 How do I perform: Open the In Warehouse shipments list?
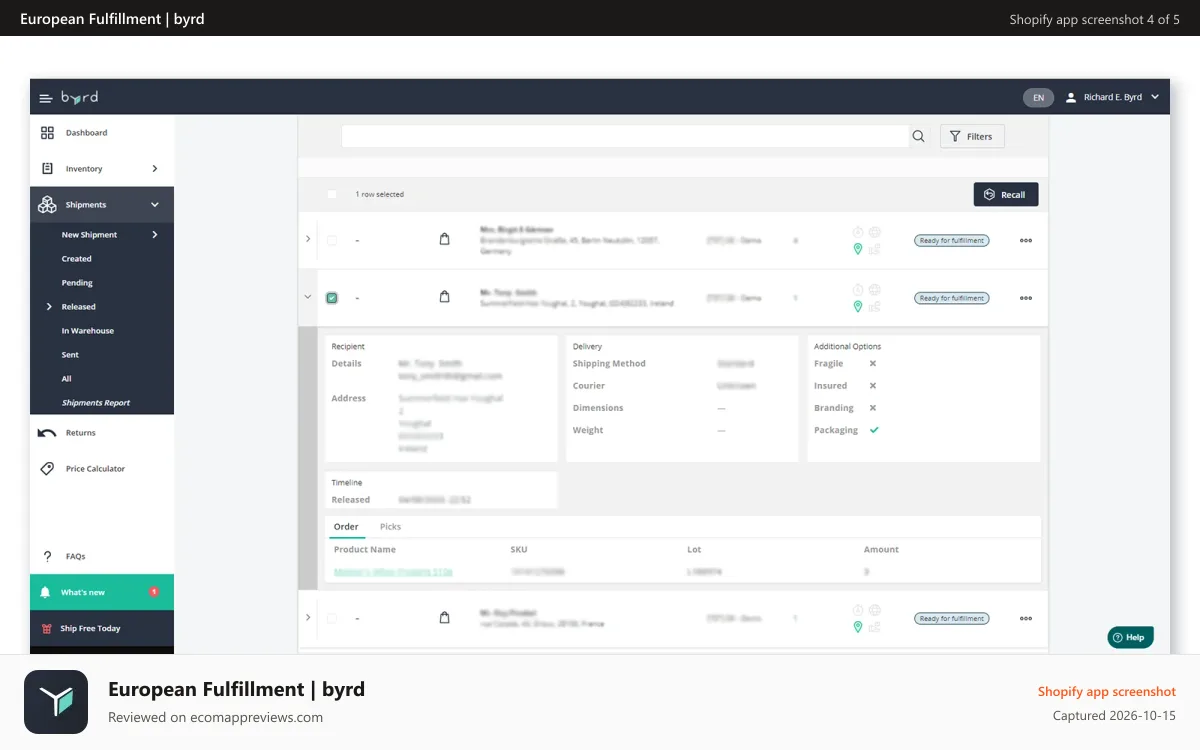coord(88,331)
